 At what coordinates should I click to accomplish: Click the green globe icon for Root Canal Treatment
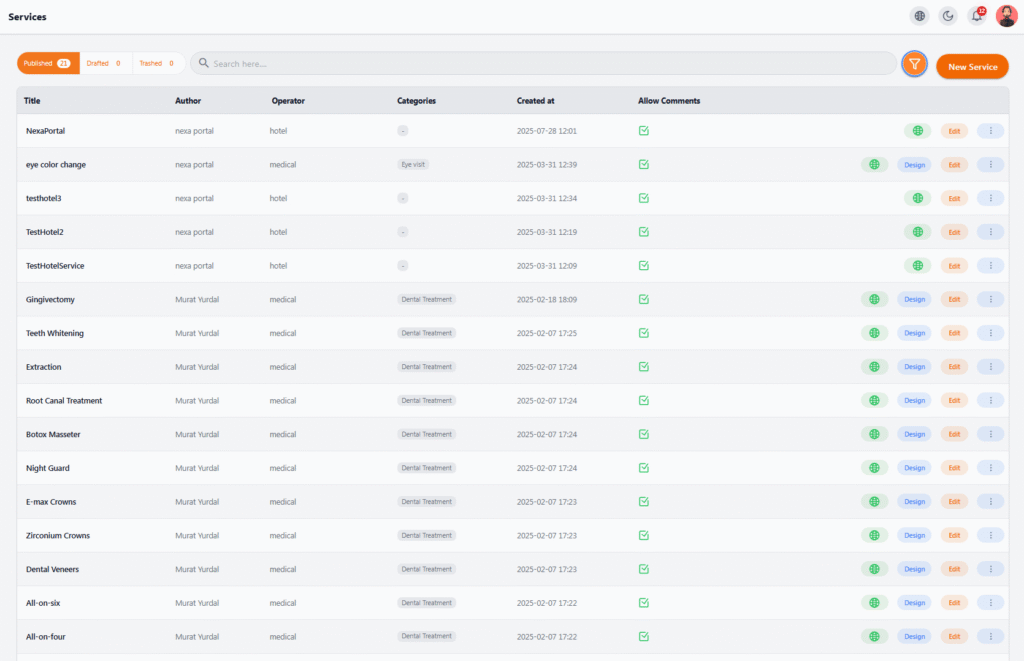(874, 400)
